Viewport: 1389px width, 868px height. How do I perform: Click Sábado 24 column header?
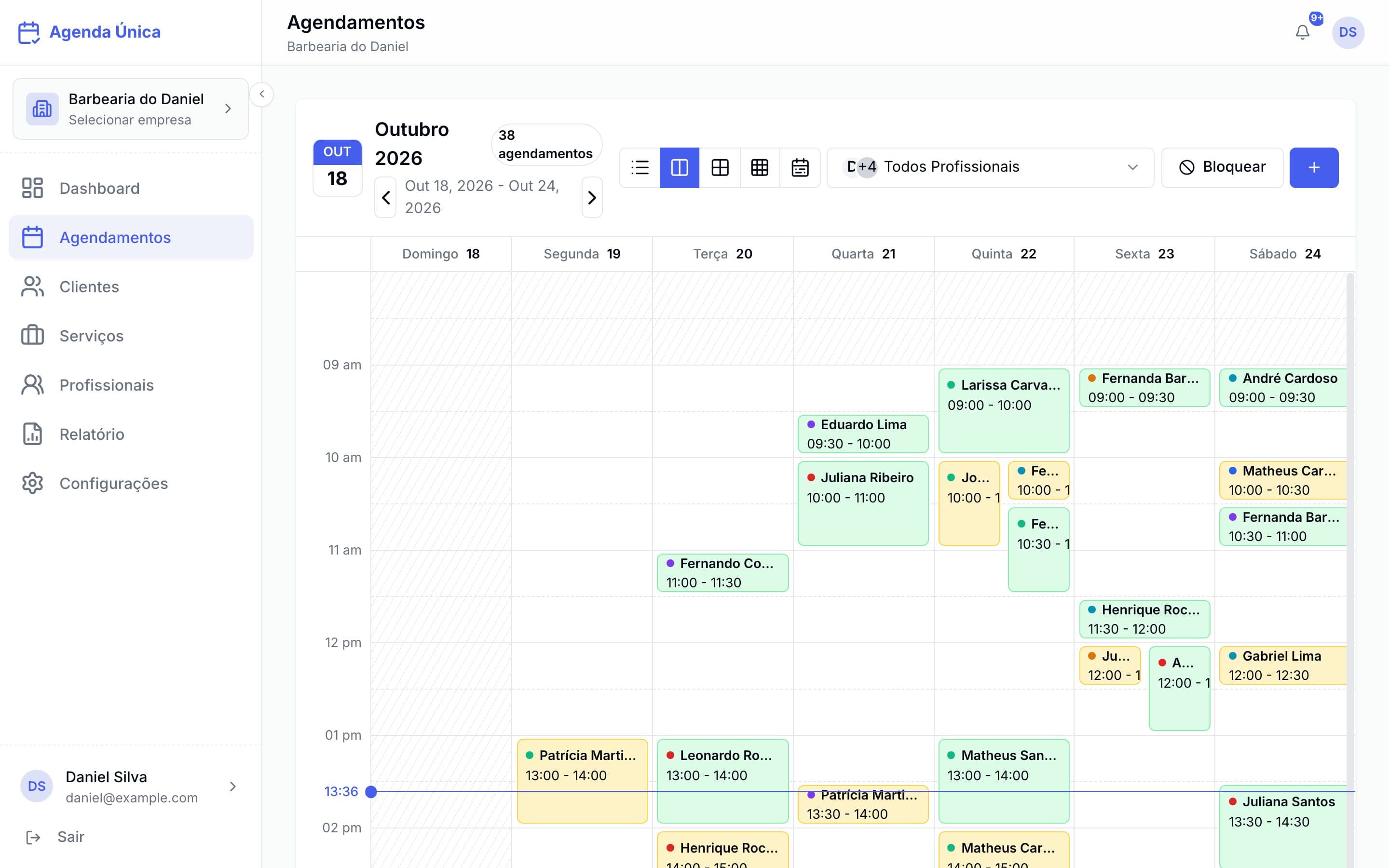click(1284, 254)
